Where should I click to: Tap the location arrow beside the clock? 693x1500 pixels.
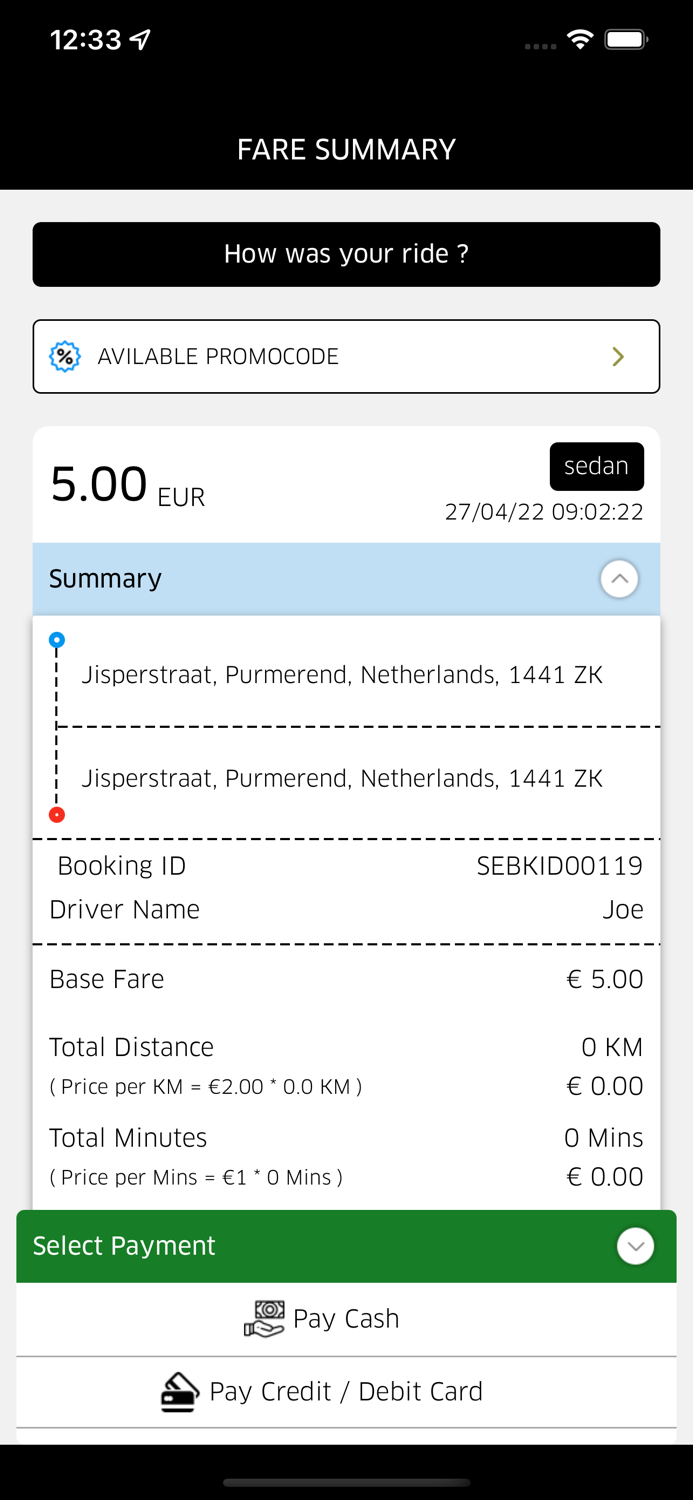coord(140,39)
